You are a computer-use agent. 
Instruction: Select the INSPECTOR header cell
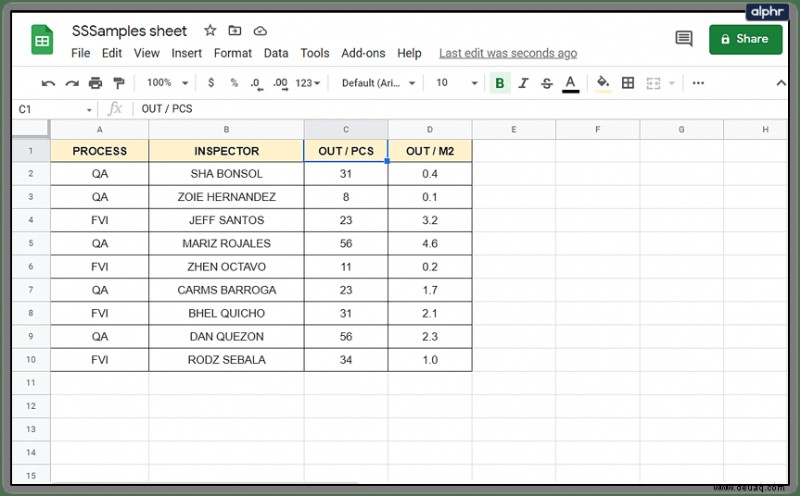tap(226, 151)
